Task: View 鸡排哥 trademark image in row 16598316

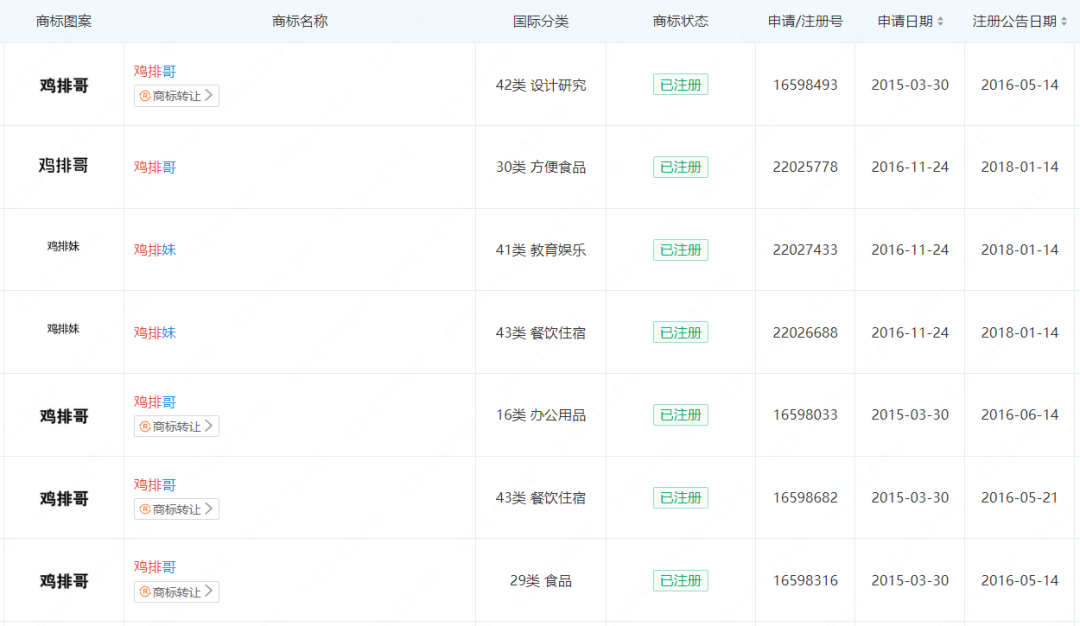Action: click(x=64, y=581)
